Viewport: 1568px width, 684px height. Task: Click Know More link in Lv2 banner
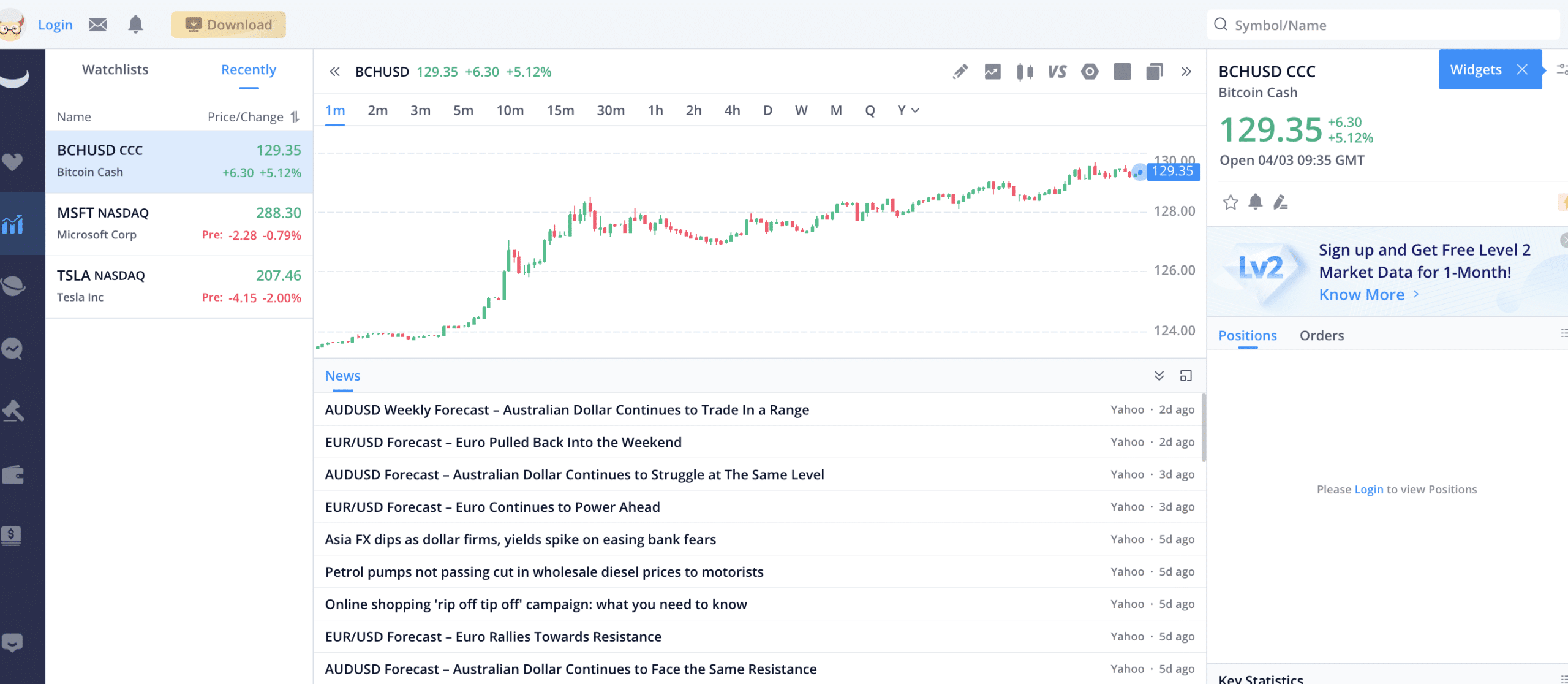tap(1368, 295)
